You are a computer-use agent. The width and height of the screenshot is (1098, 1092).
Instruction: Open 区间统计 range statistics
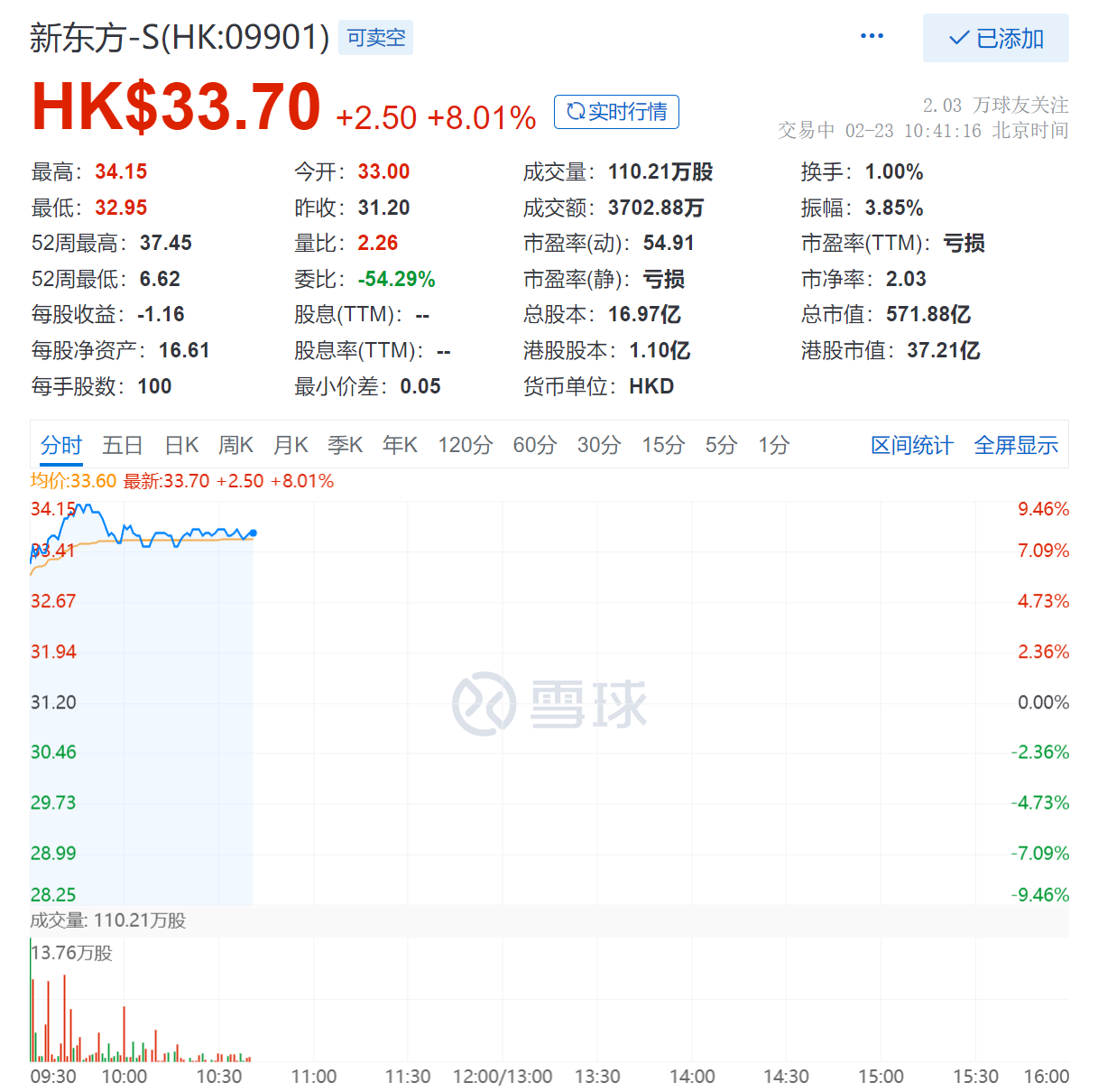911,445
